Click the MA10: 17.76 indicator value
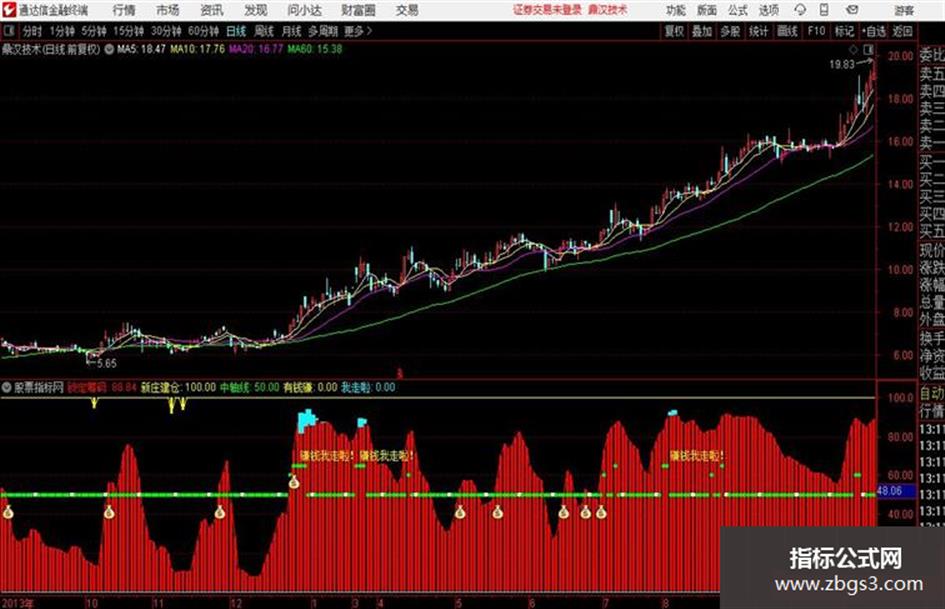Image resolution: width=945 pixels, height=609 pixels. 198,49
